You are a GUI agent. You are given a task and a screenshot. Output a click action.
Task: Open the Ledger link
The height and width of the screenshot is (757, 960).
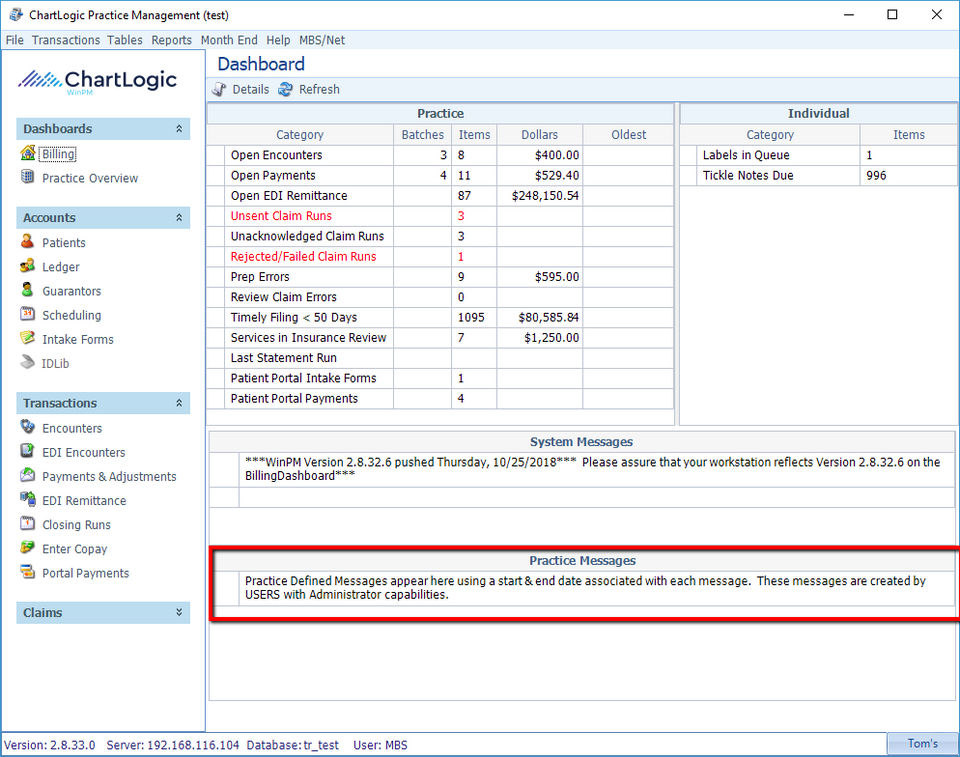coord(61,267)
